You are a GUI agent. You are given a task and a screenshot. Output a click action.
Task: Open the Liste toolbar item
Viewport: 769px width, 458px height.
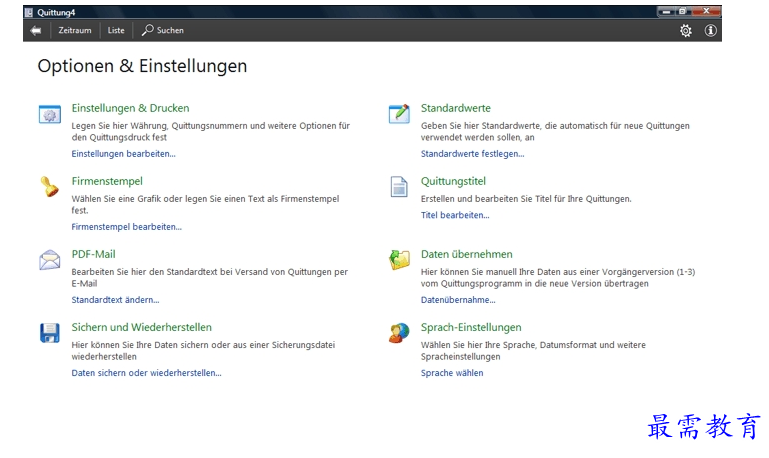[x=116, y=31]
